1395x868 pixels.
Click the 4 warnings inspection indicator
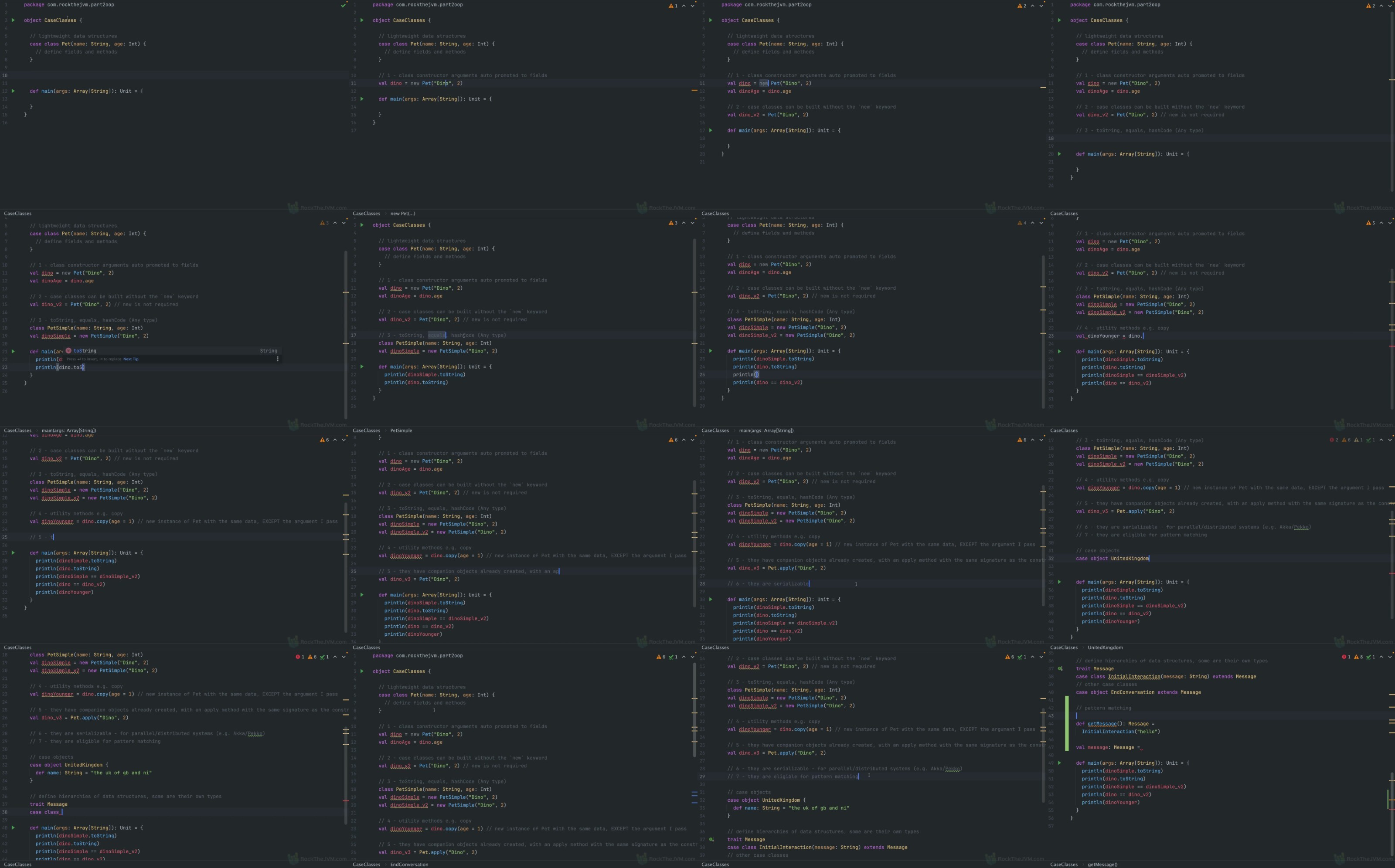point(1022,223)
